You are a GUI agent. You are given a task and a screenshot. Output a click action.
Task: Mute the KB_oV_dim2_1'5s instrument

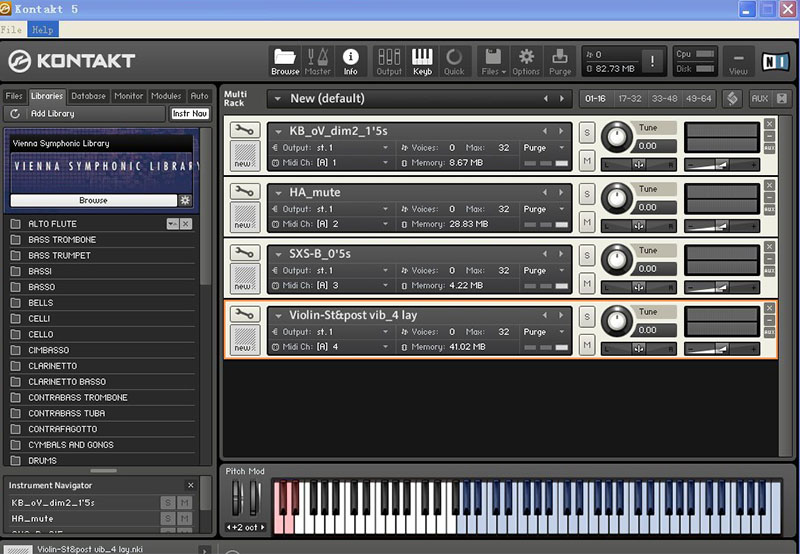[x=587, y=161]
